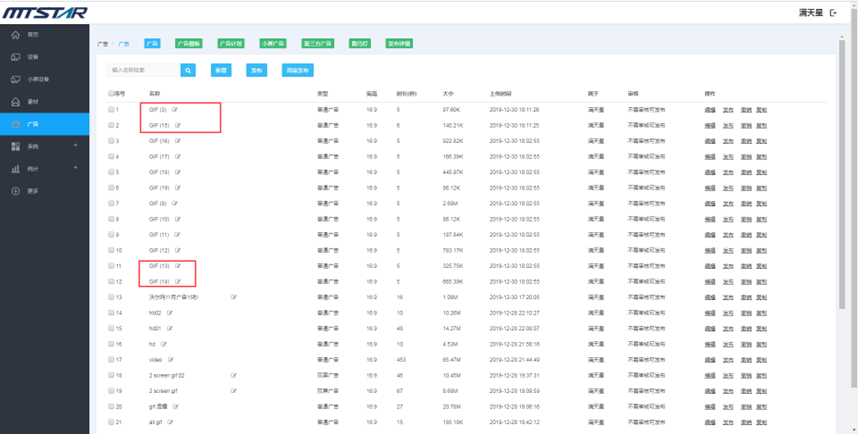The width and height of the screenshot is (858, 434).
Task: Tick the select-all checkbox in 序号 header
Action: tap(111, 93)
